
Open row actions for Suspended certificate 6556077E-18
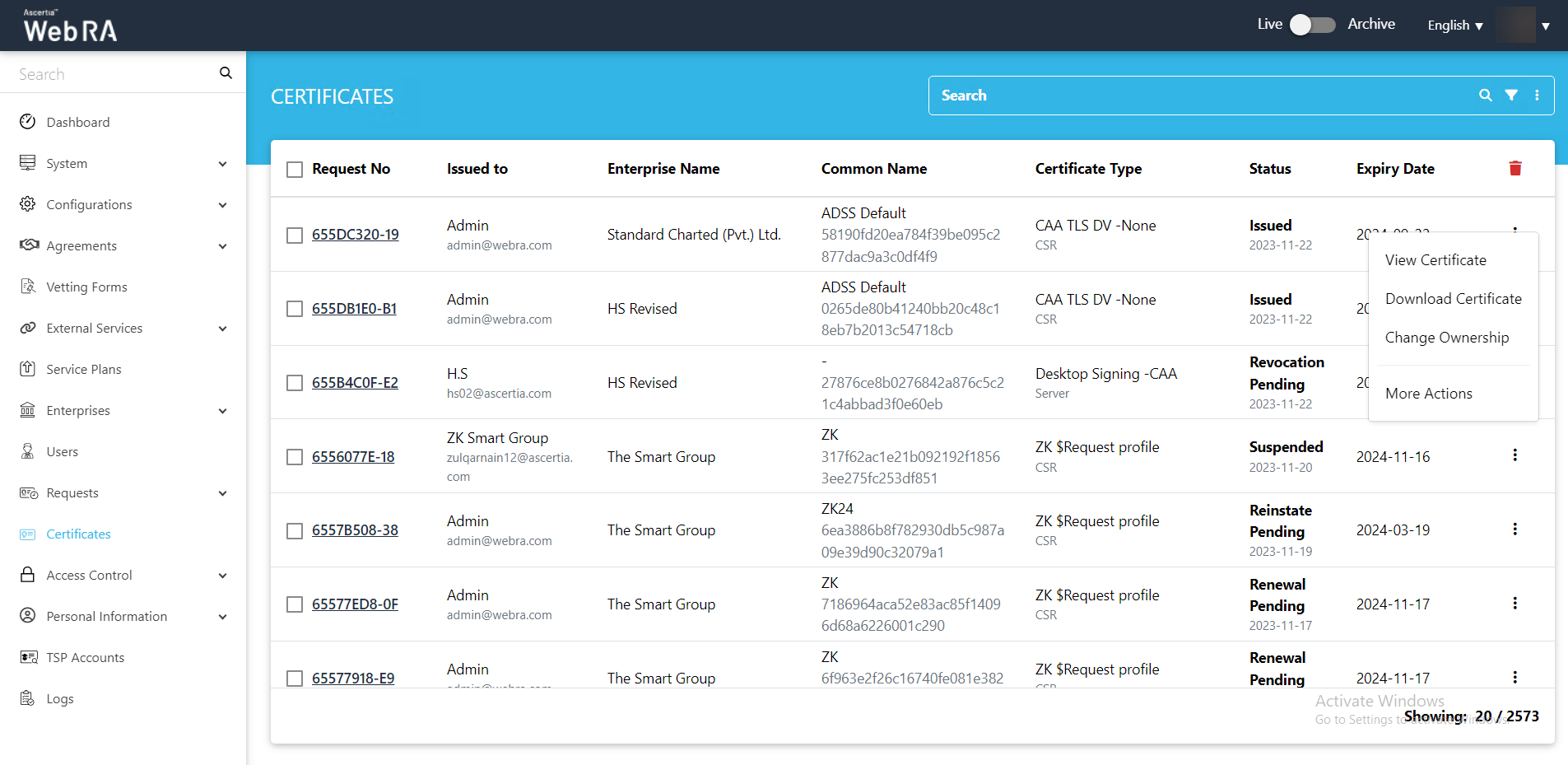pyautogui.click(x=1514, y=455)
